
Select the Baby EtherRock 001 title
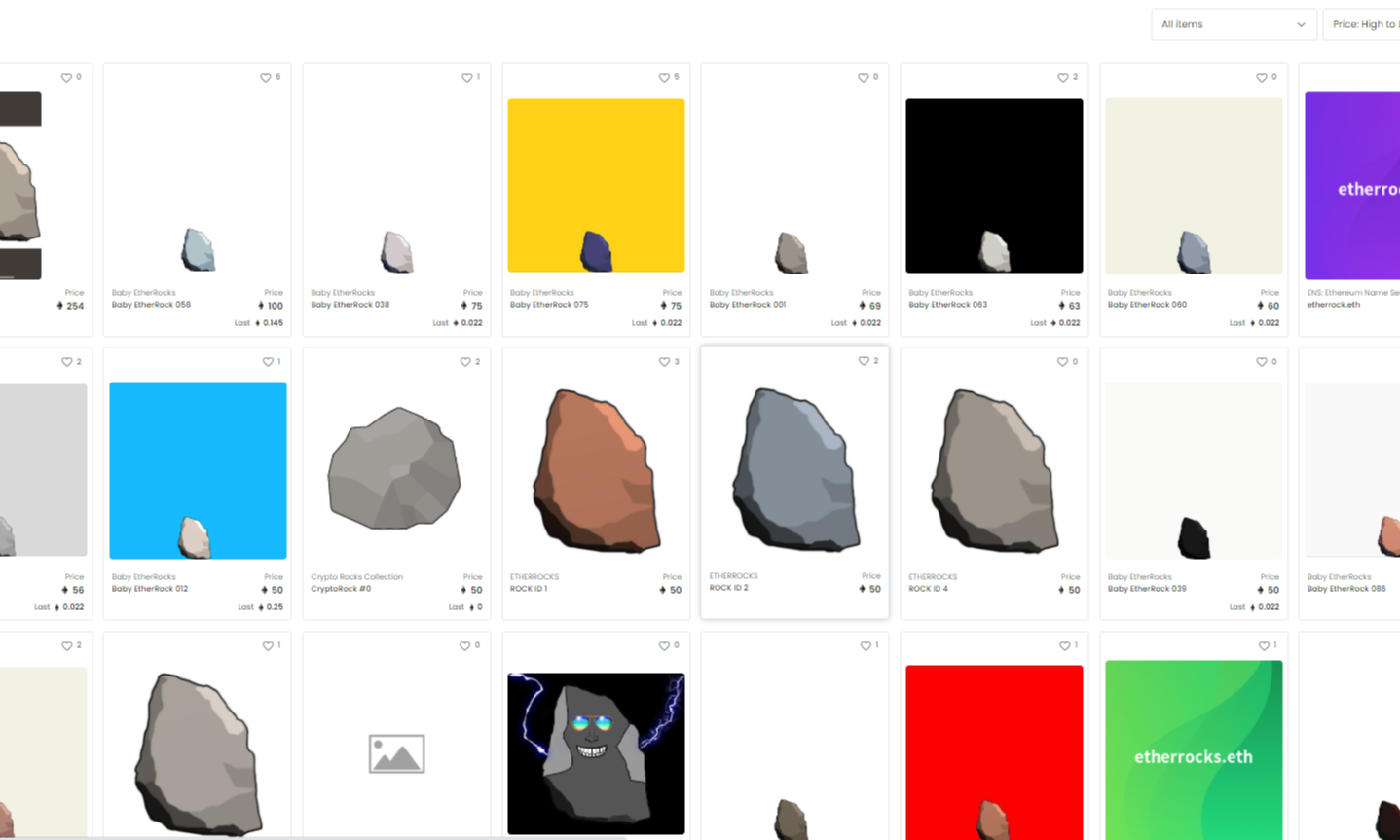(748, 305)
